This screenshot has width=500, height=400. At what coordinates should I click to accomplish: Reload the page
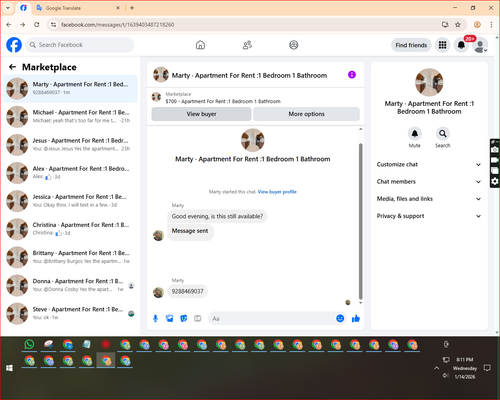tap(37, 25)
